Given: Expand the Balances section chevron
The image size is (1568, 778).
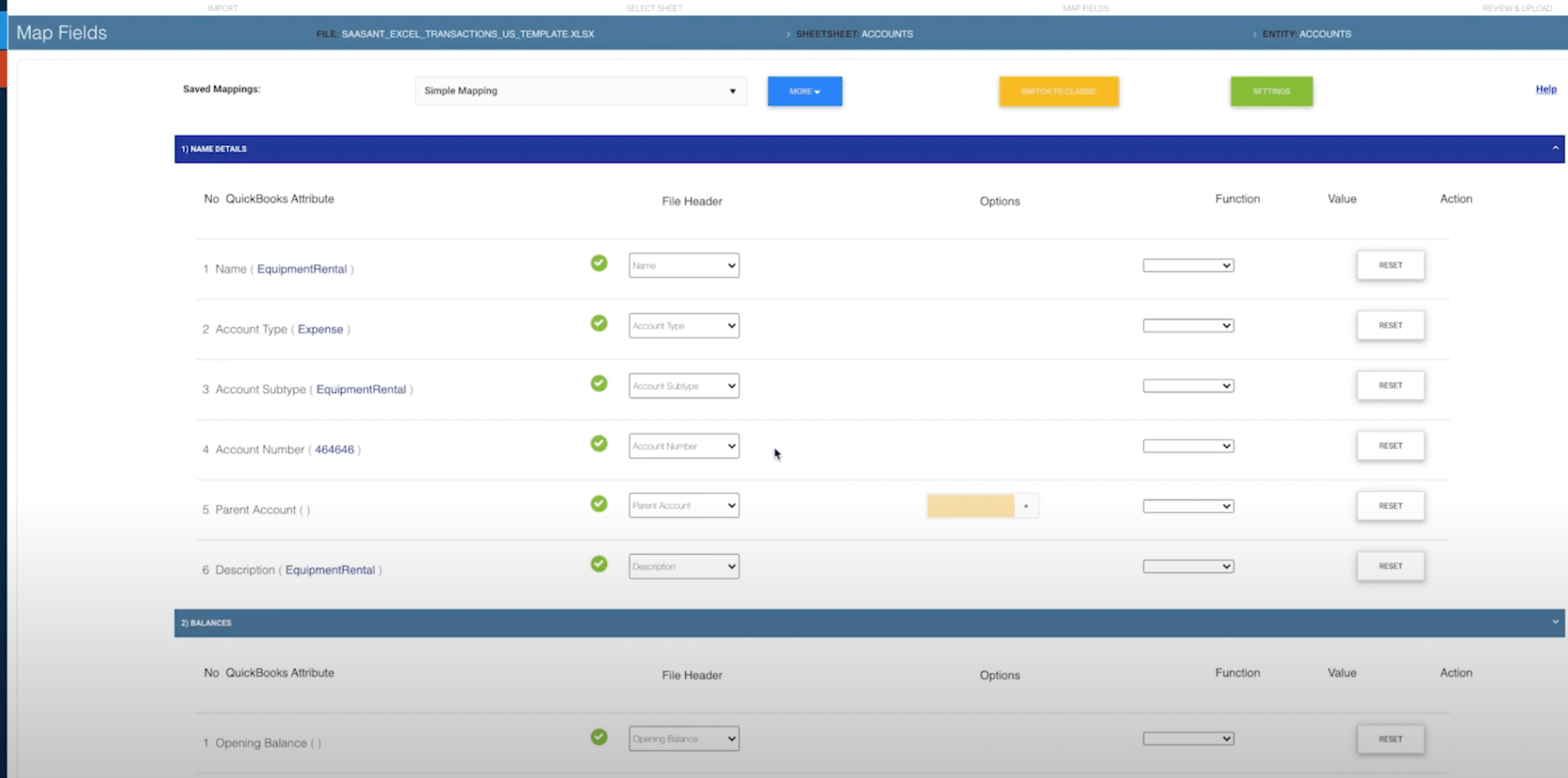Looking at the screenshot, I should click(x=1555, y=622).
